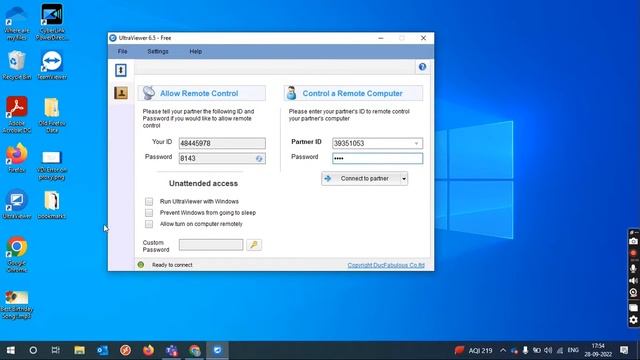Open Microsoft Teams from taskbar

point(171,350)
